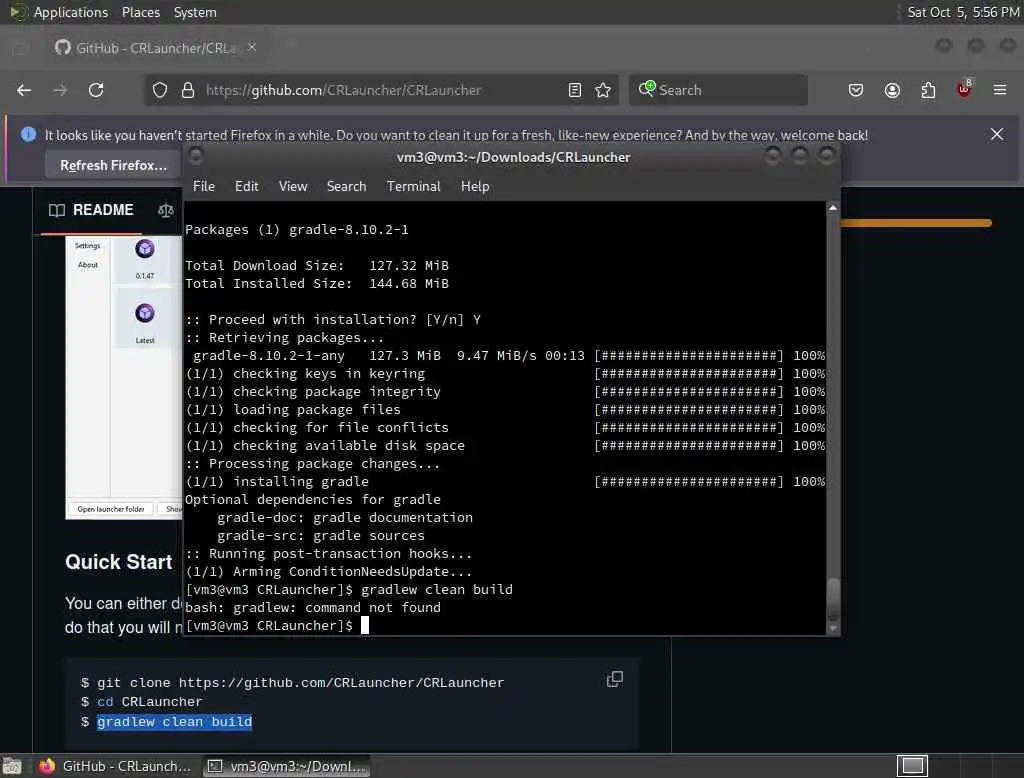Select the README tab
The height and width of the screenshot is (778, 1024).
(91, 210)
